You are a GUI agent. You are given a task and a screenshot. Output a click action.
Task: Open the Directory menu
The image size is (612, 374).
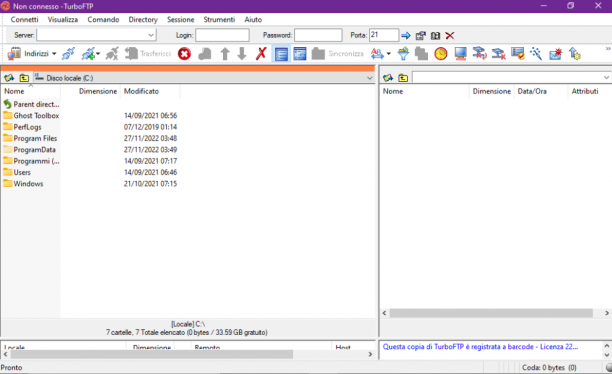143,20
